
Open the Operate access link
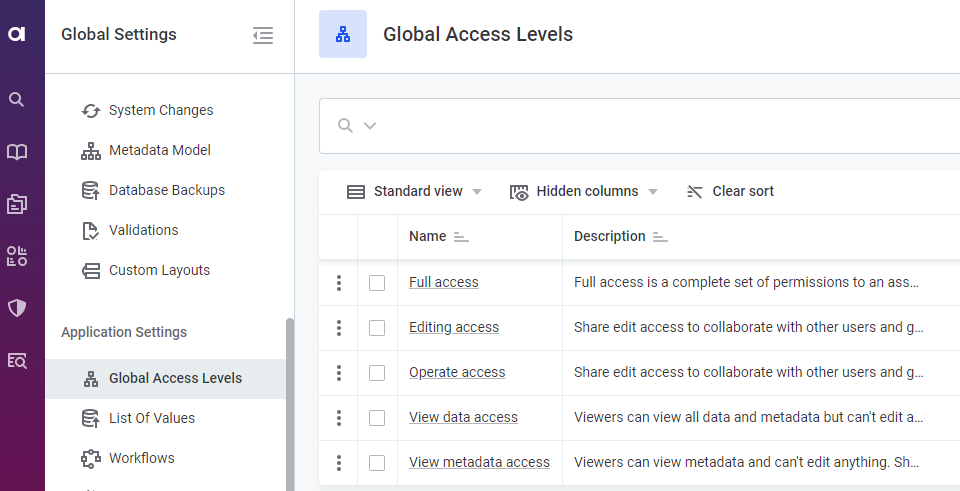pyautogui.click(x=457, y=373)
